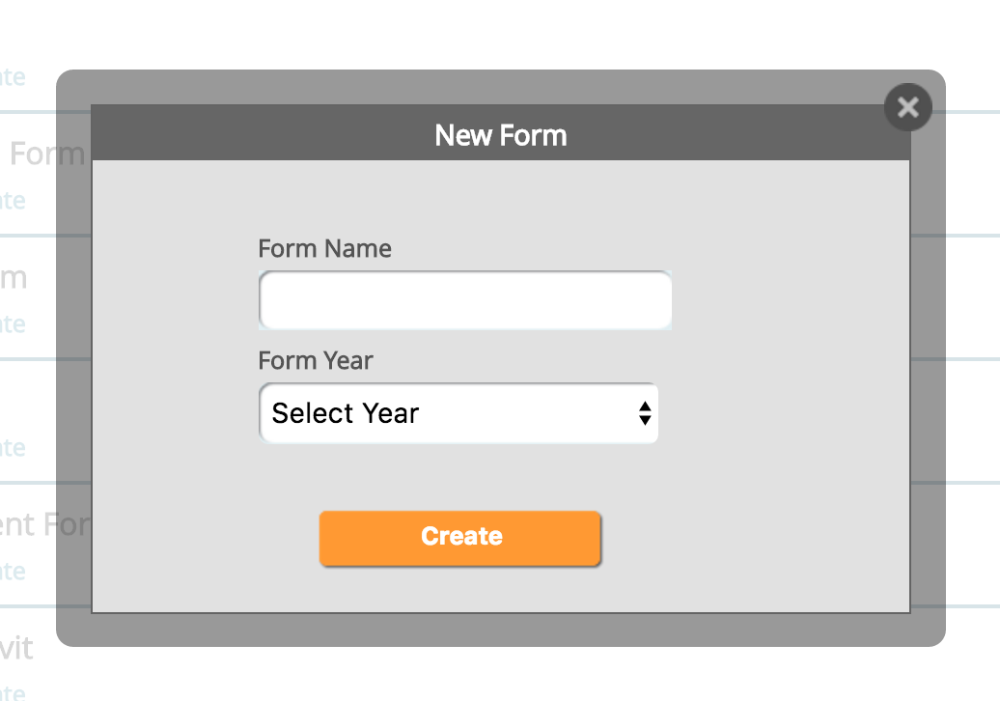Click the up-down arrows on year selector
The image size is (1000, 701).
pos(645,413)
